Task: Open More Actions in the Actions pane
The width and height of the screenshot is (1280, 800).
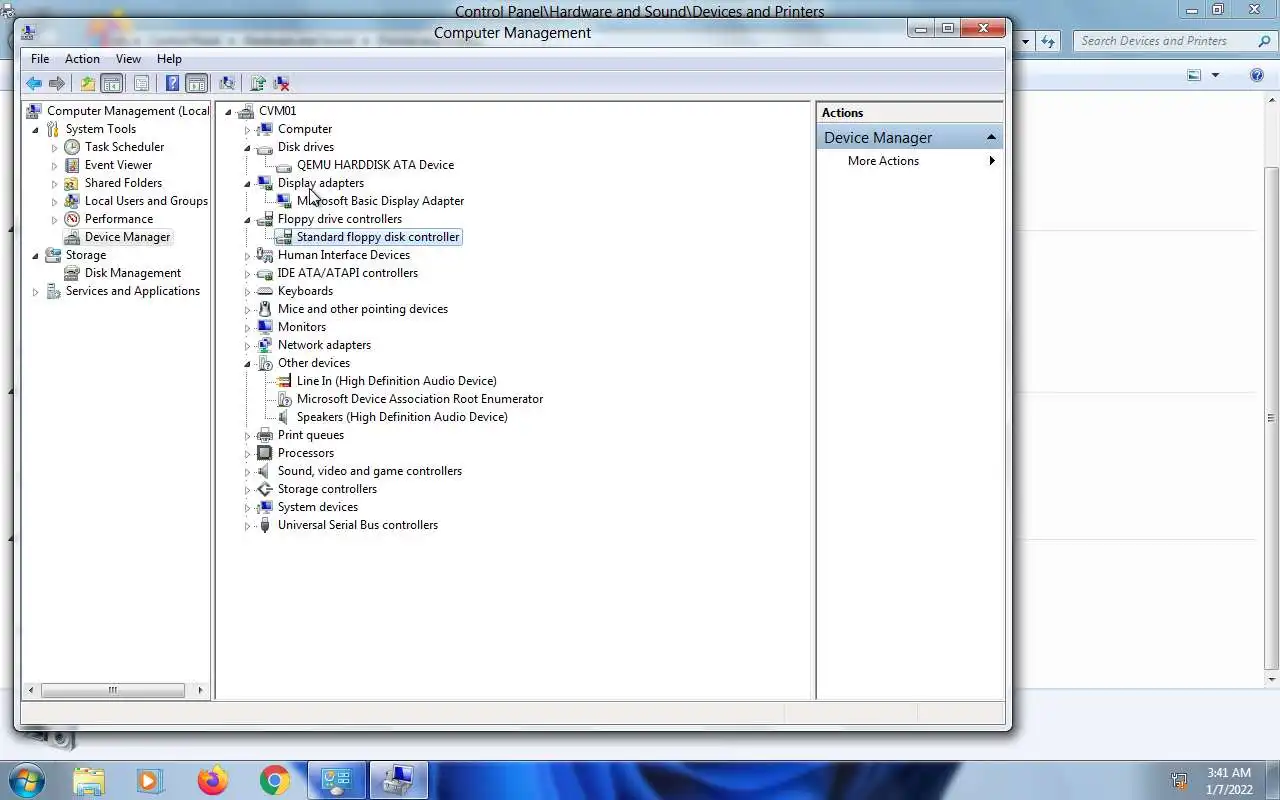Action: click(883, 161)
